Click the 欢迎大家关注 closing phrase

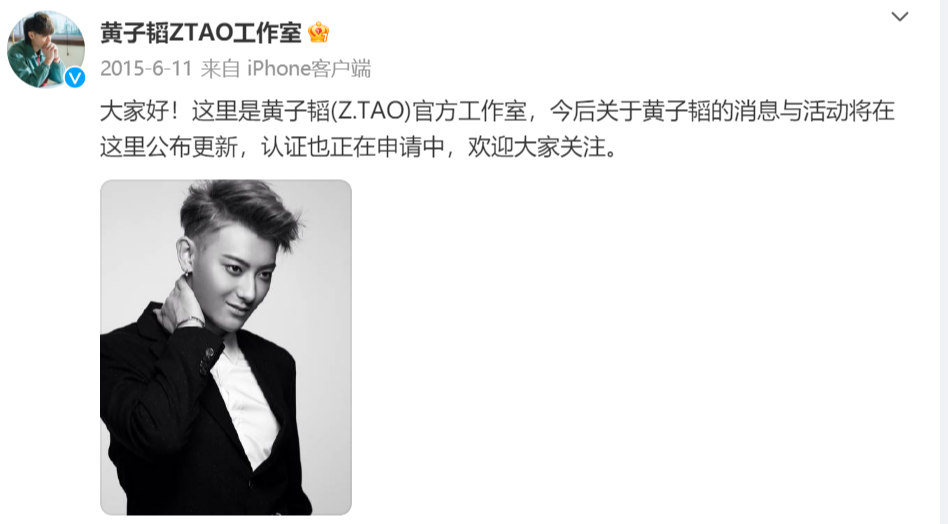pos(536,147)
